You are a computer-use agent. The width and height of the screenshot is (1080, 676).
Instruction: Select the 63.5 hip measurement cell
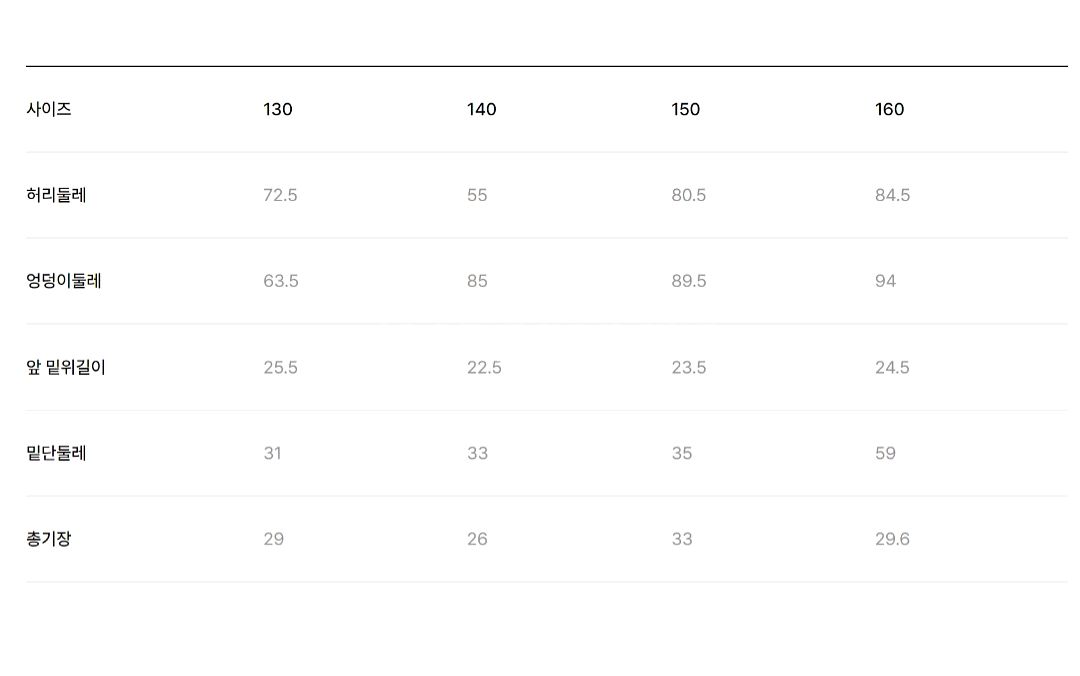pyautogui.click(x=281, y=281)
